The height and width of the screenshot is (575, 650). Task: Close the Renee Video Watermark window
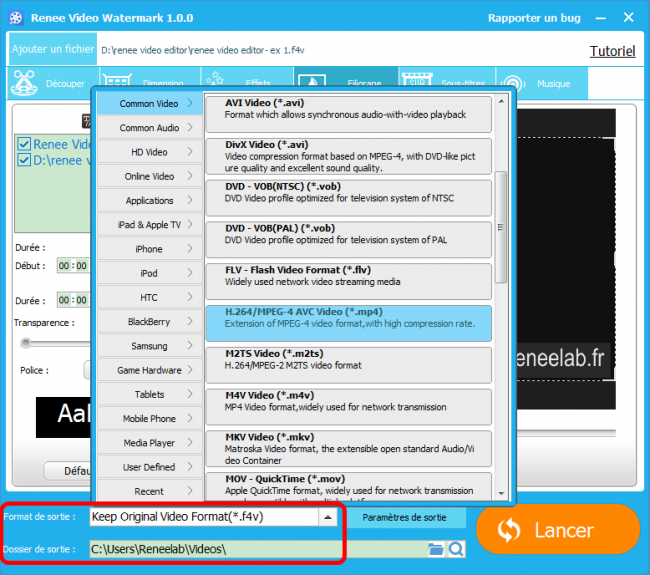(x=628, y=17)
